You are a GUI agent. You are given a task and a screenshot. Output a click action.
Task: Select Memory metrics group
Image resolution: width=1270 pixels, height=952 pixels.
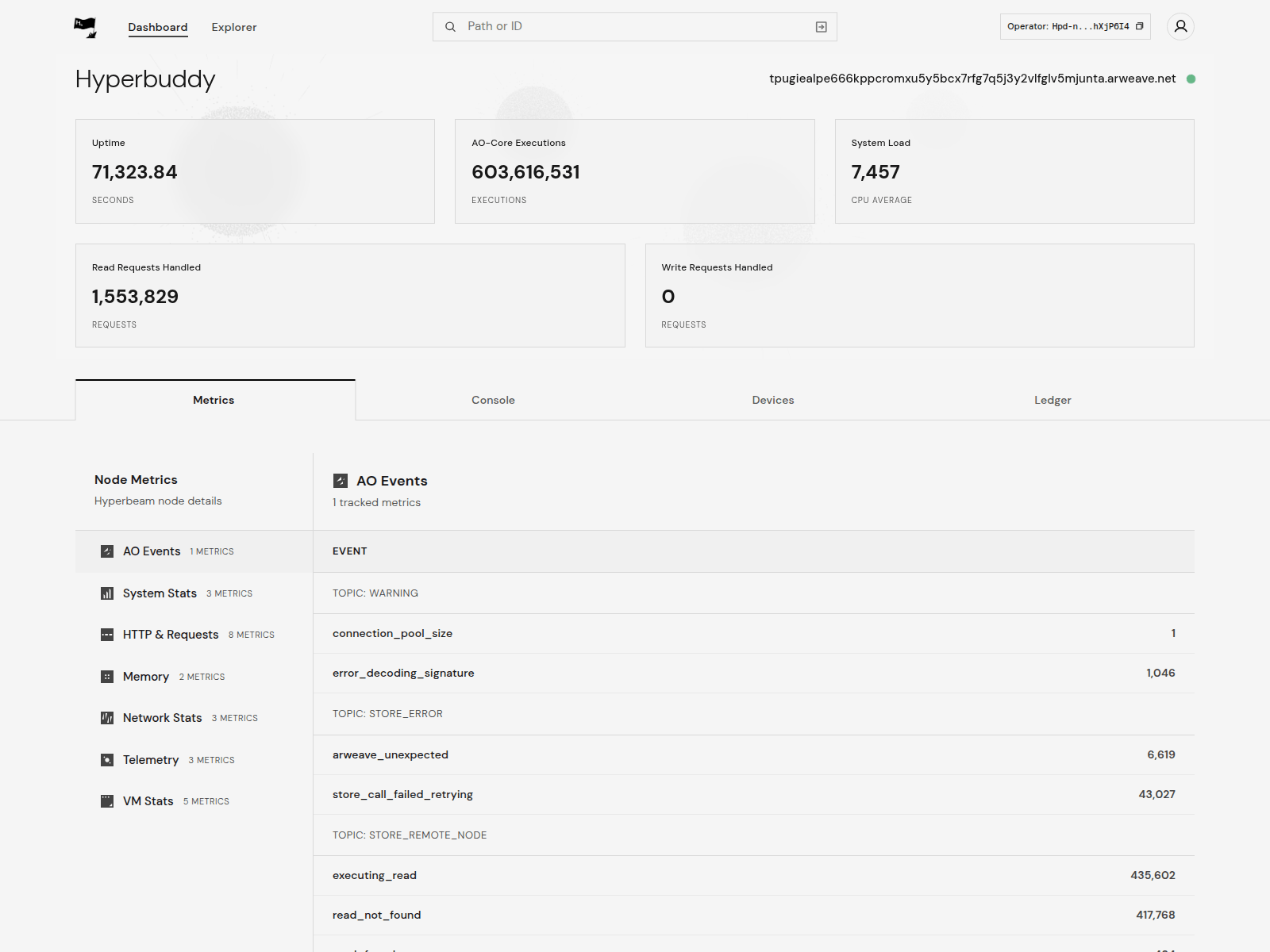pos(194,677)
